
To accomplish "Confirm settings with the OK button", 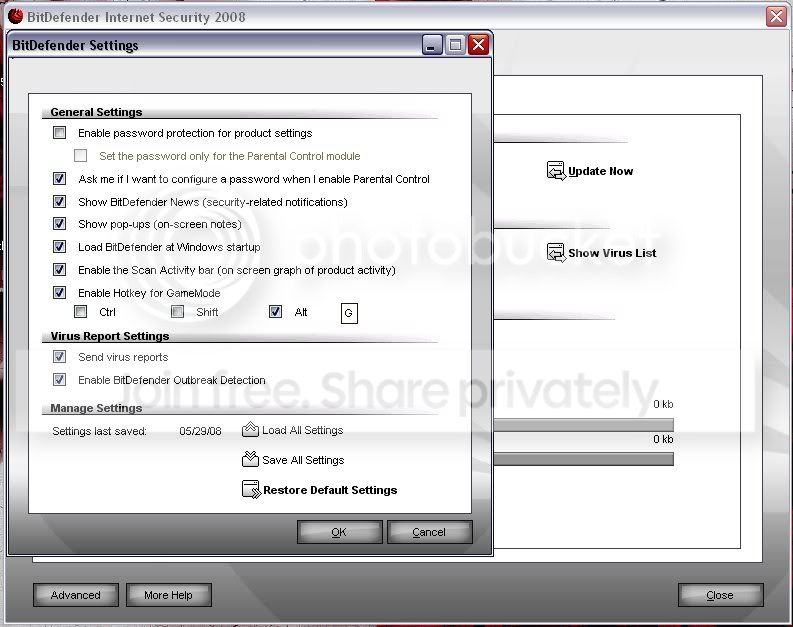I will pyautogui.click(x=339, y=532).
